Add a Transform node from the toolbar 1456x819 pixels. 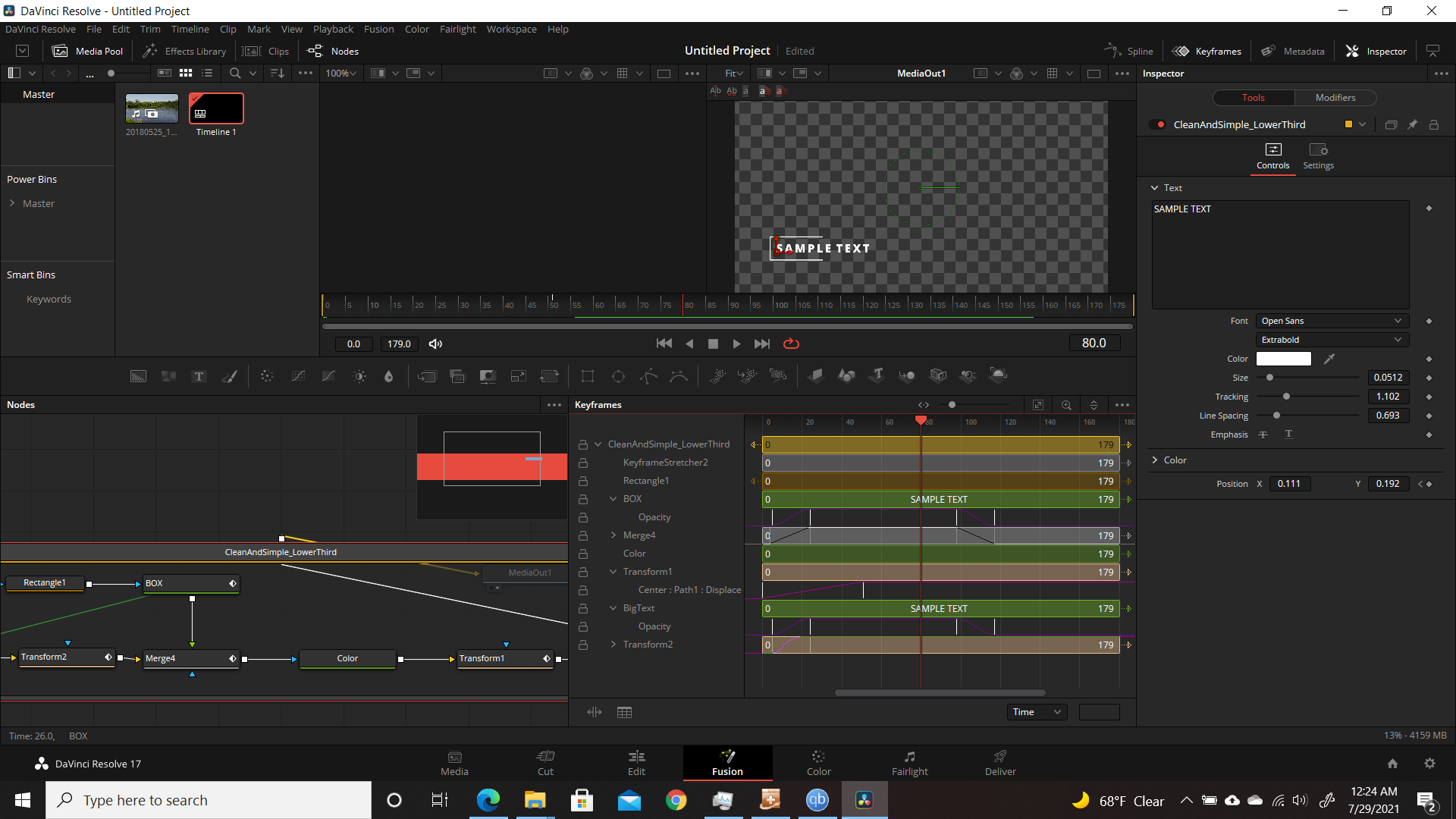549,376
